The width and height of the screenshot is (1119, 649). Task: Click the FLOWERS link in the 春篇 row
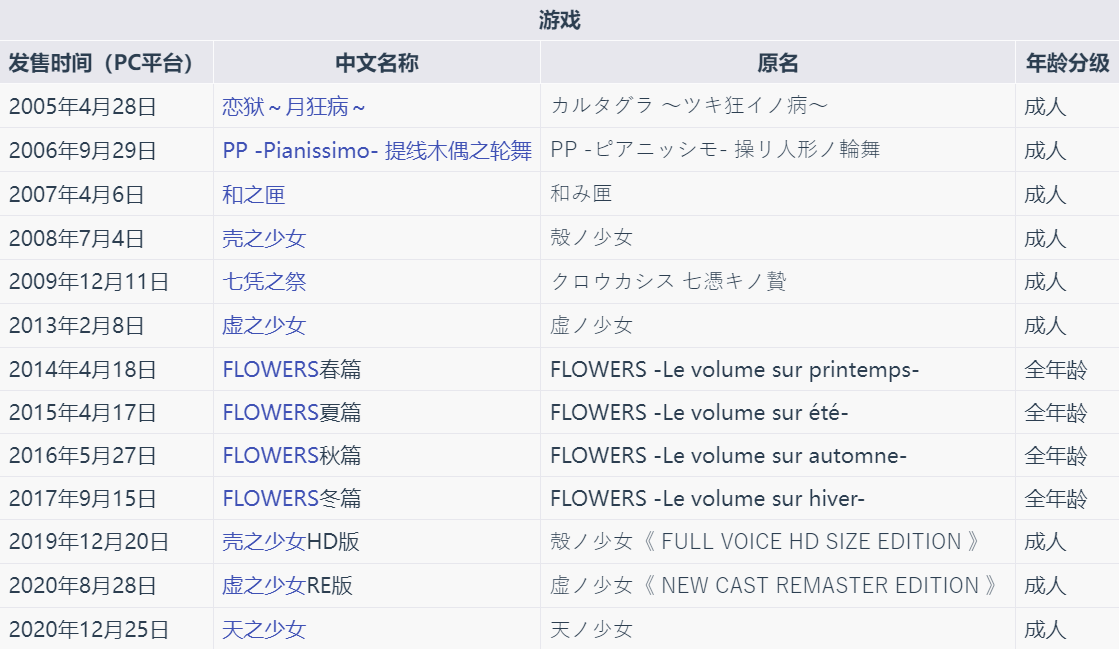pyautogui.click(x=270, y=369)
